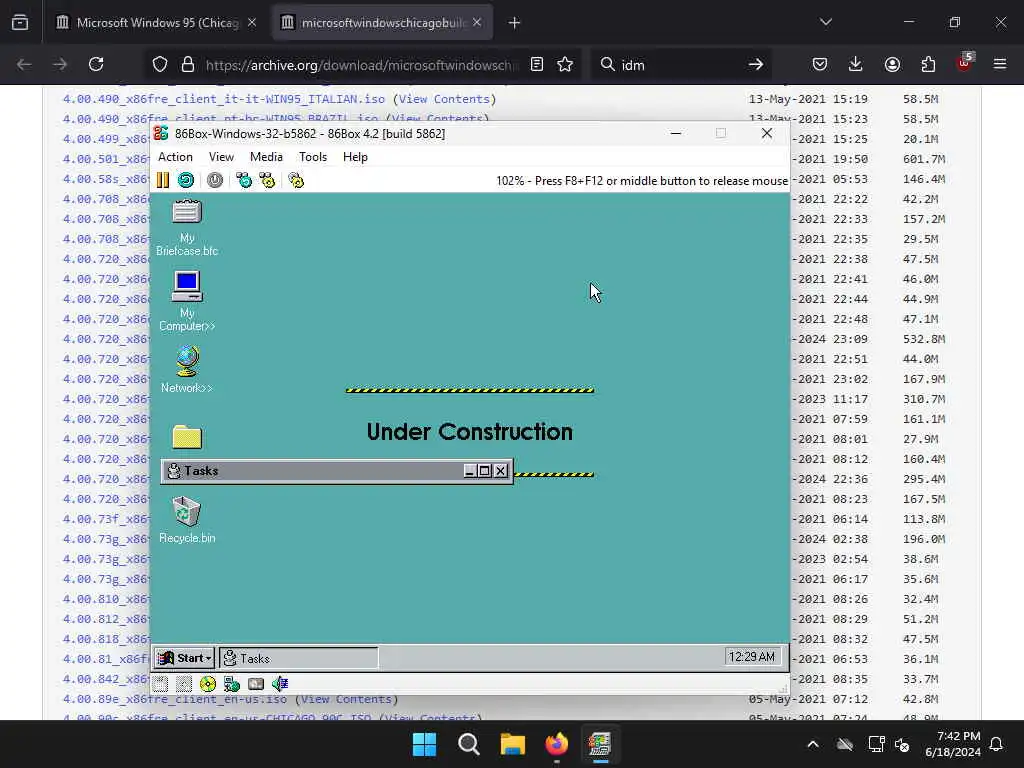This screenshot has height=768, width=1024.
Task: Click the archive.org URL address field
Action: click(x=361, y=65)
